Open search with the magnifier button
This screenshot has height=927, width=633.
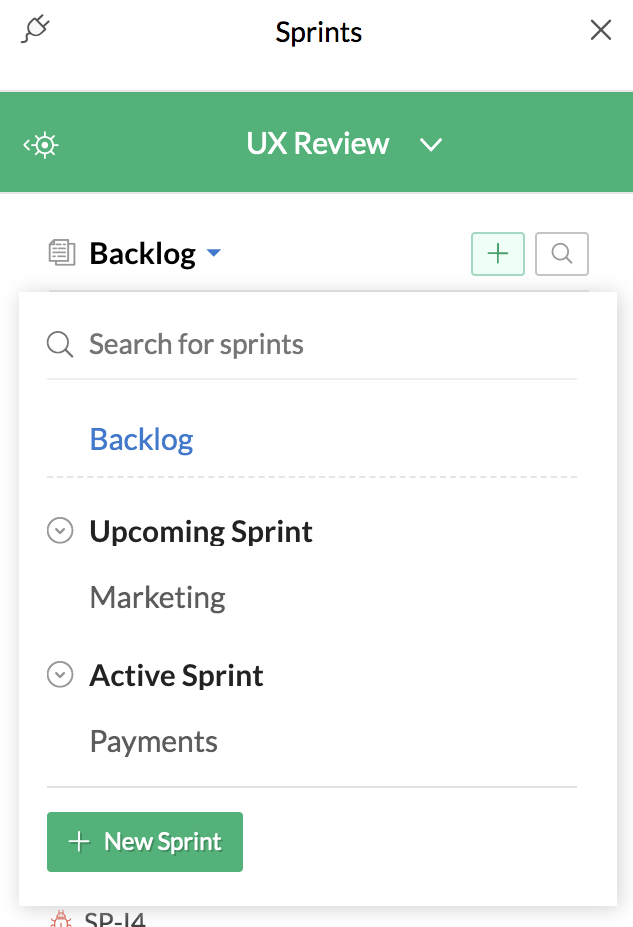(x=562, y=254)
